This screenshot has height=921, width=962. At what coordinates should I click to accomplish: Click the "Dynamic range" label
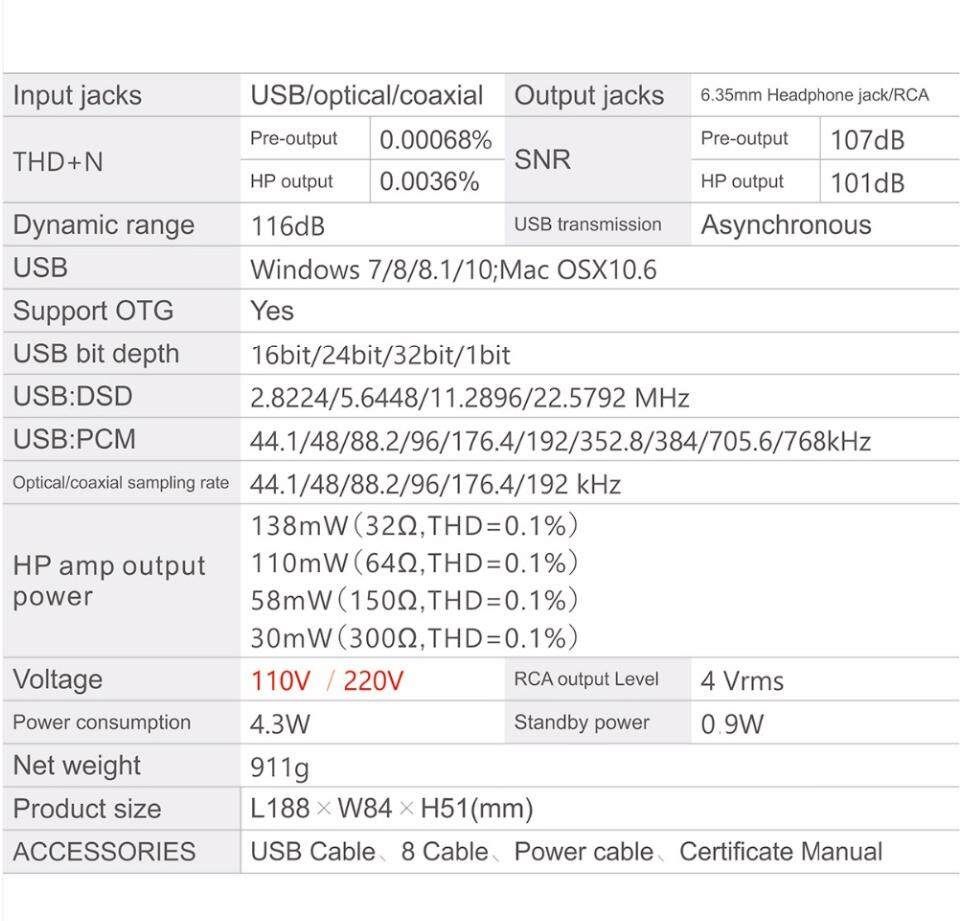coord(104,225)
